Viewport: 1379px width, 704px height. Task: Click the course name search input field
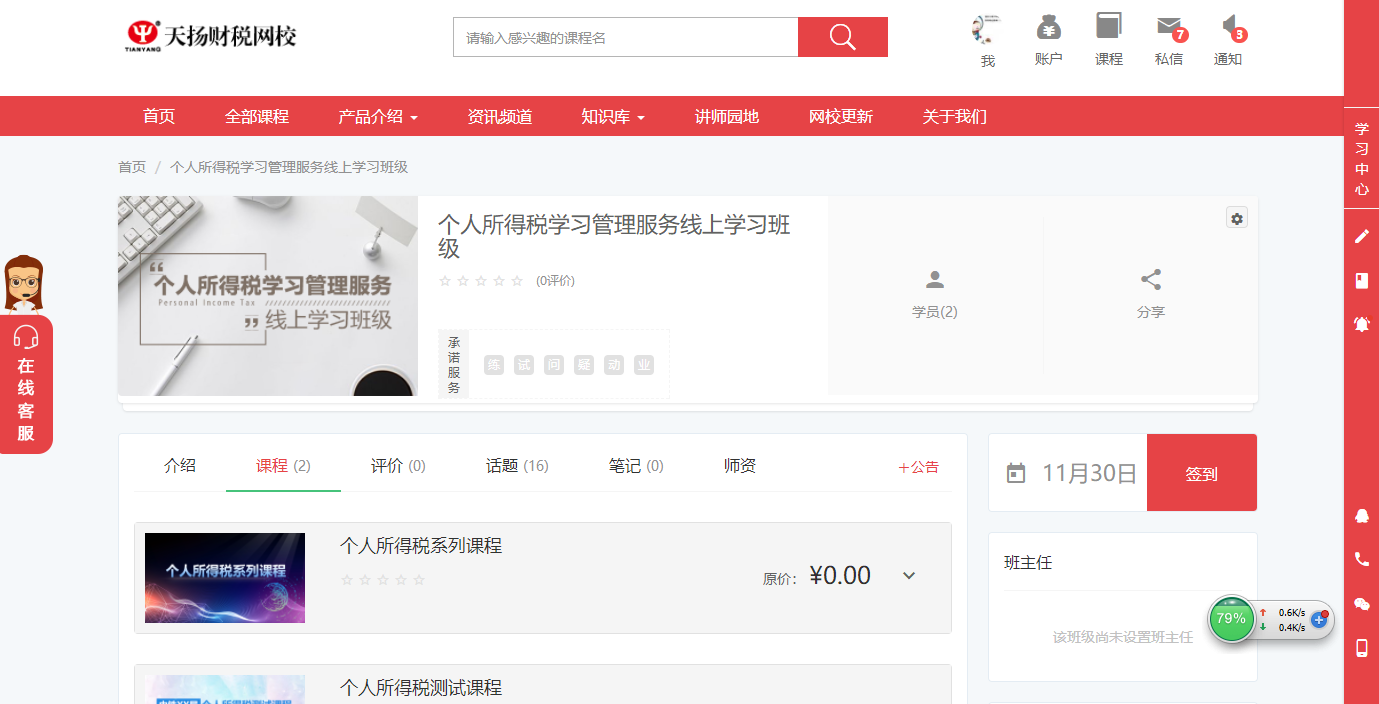[x=625, y=38]
